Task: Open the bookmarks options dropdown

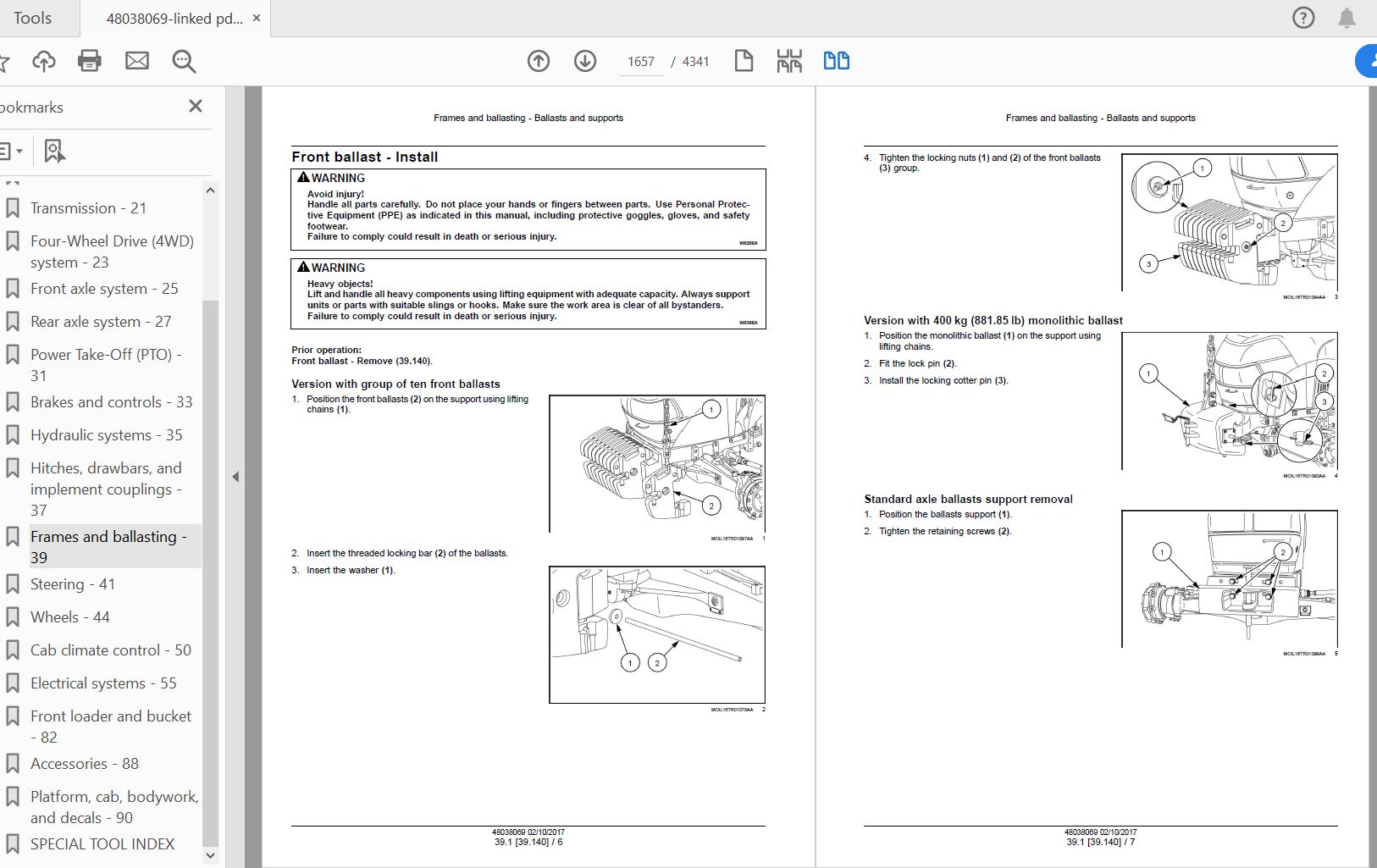Action: point(12,151)
